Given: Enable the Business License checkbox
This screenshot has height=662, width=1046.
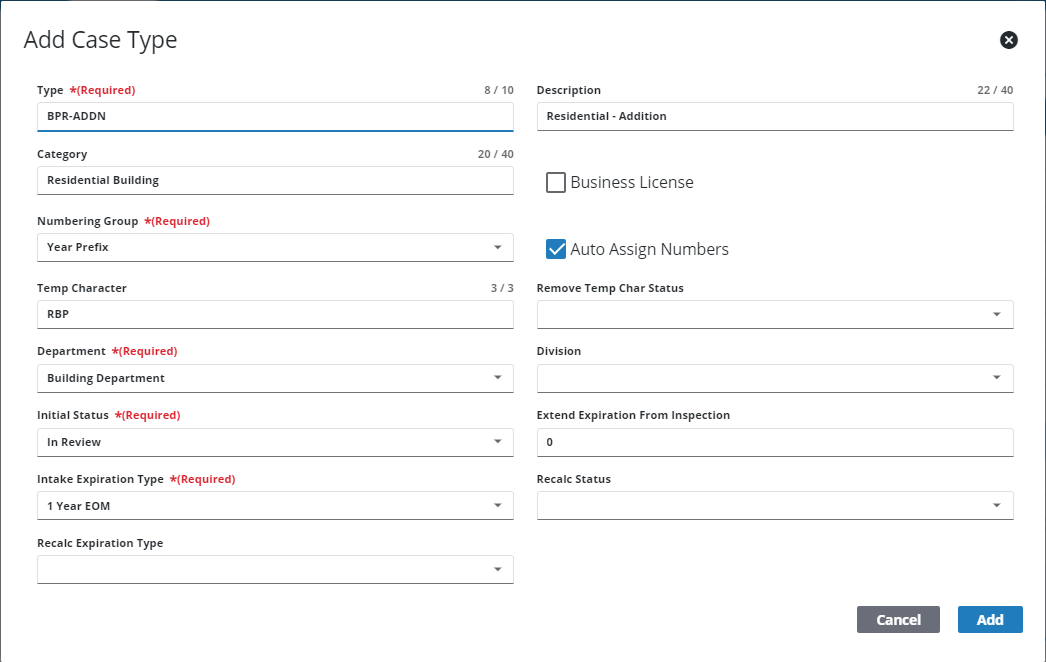Looking at the screenshot, I should pos(556,182).
